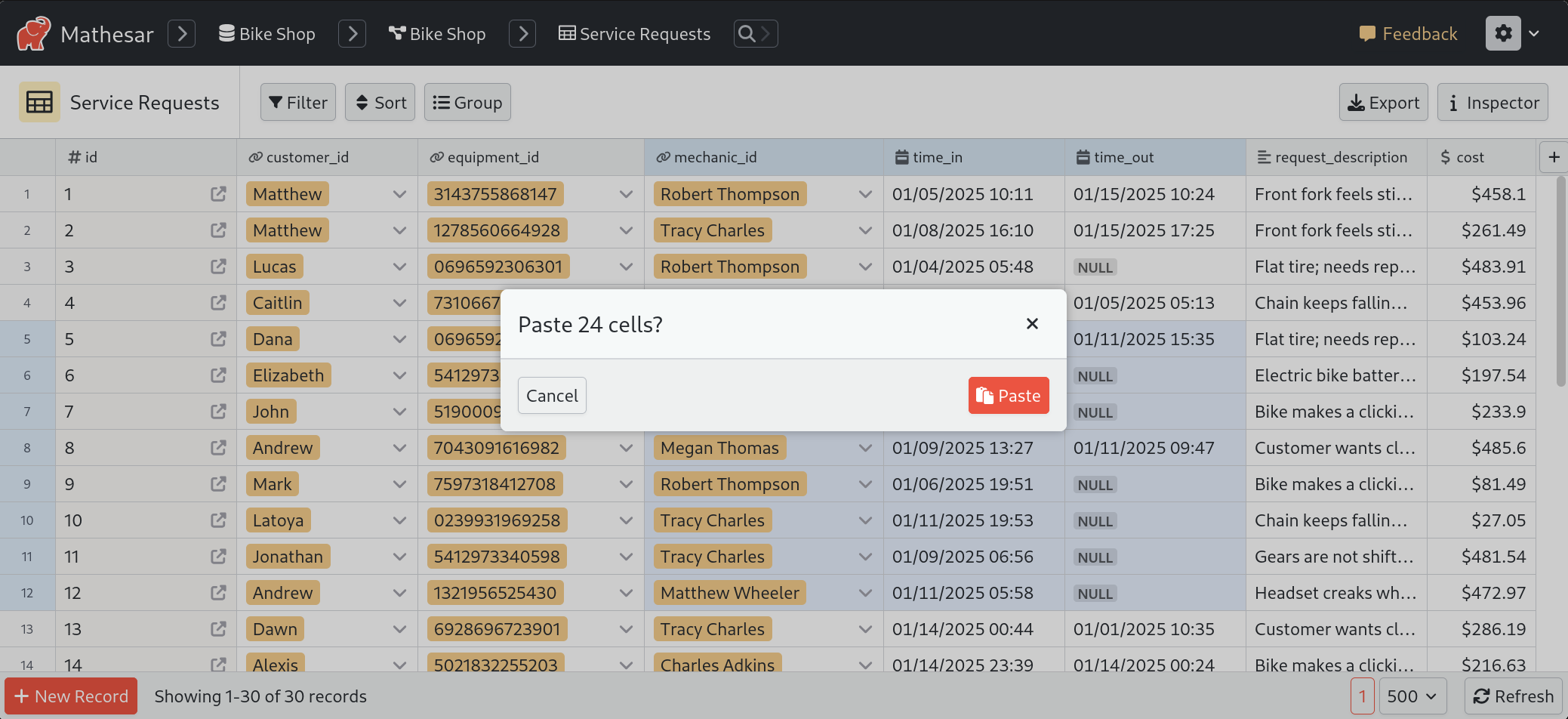Image resolution: width=1568 pixels, height=719 pixels.
Task: Open the Group options
Action: click(467, 102)
